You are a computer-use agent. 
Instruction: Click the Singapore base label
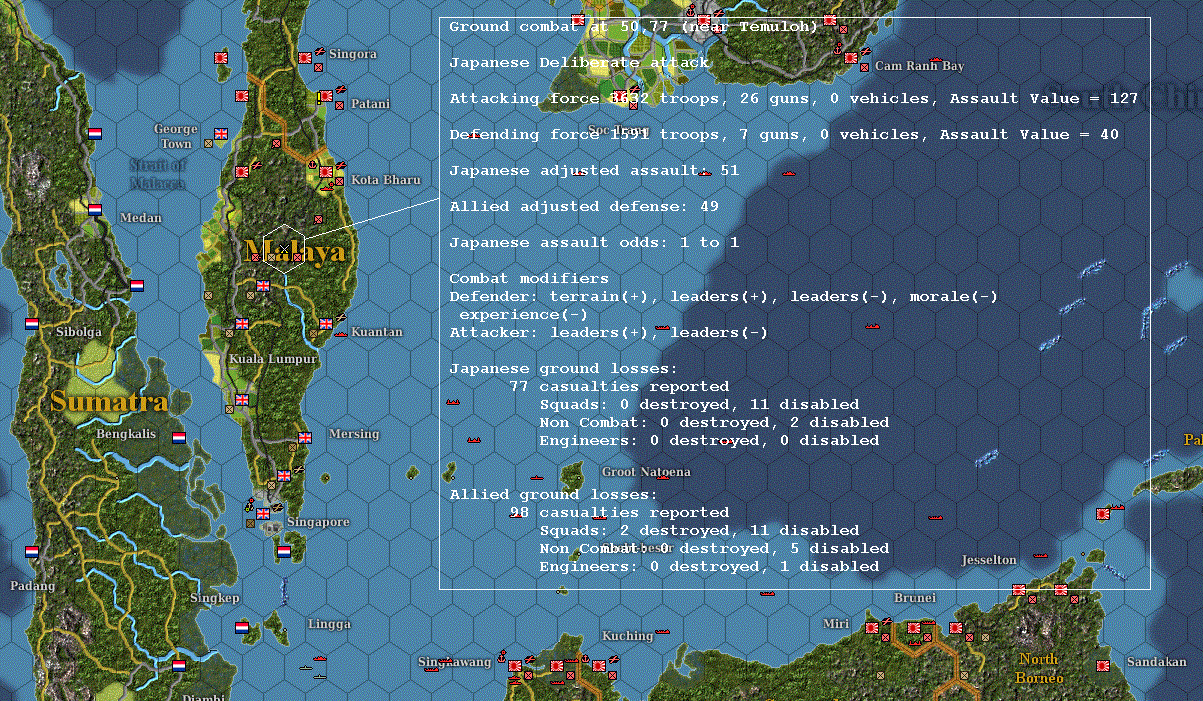coord(318,522)
